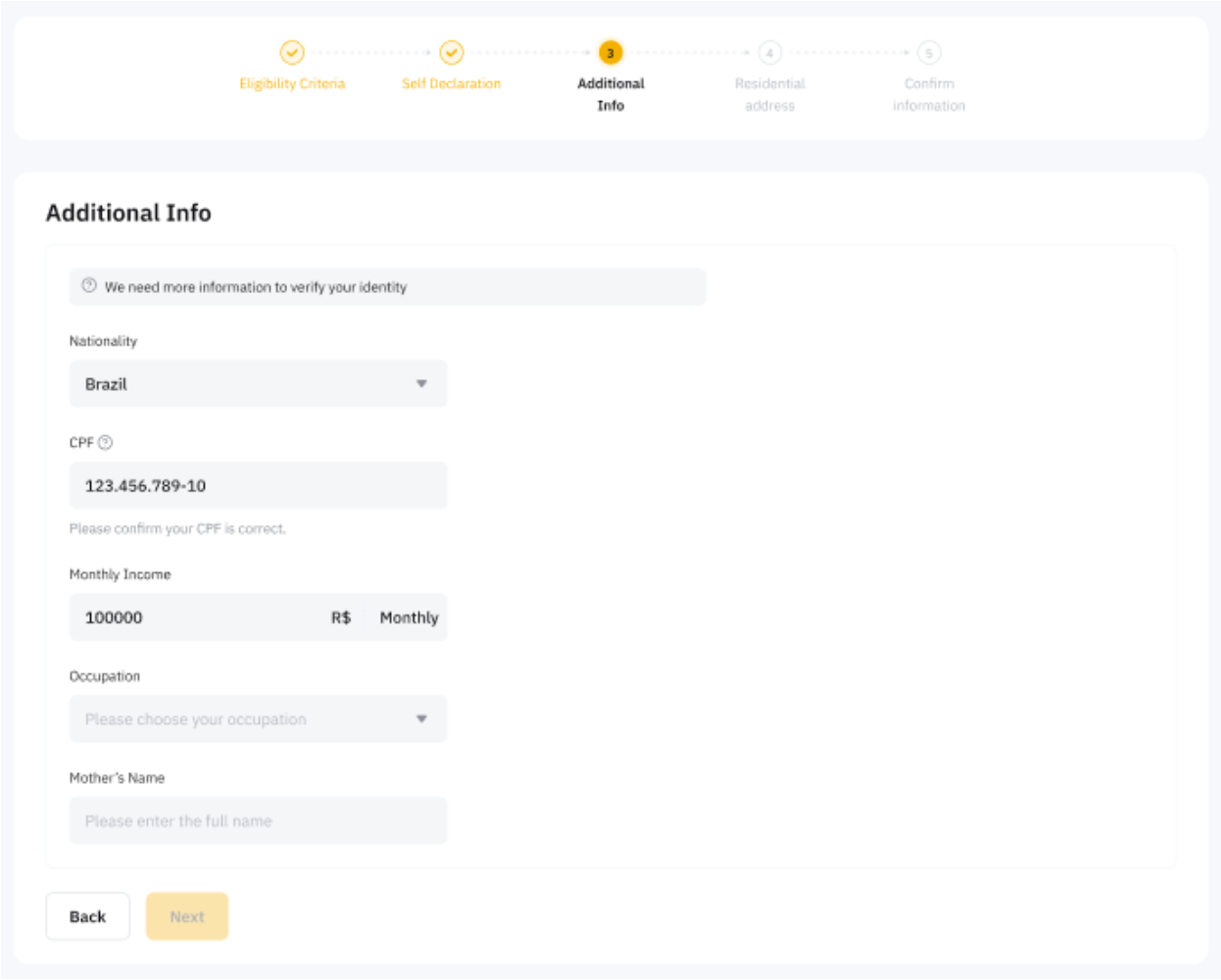Select the Eligibility Criteria step label
Screen dimensions: 1221x980
(x=292, y=84)
